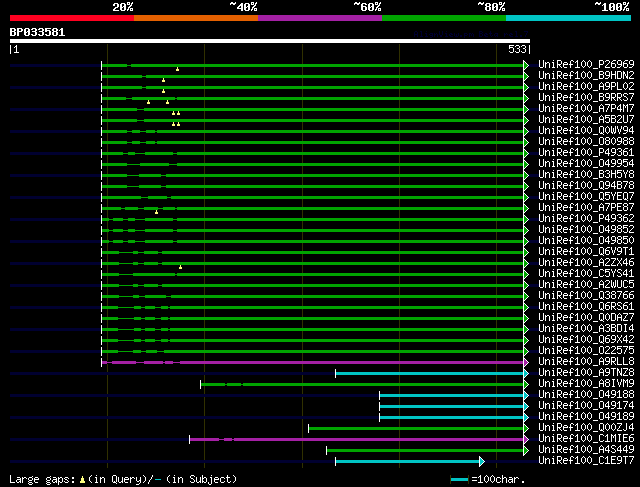
Task: Click the purple ~60% identity legend segment
Action: coord(320,18)
